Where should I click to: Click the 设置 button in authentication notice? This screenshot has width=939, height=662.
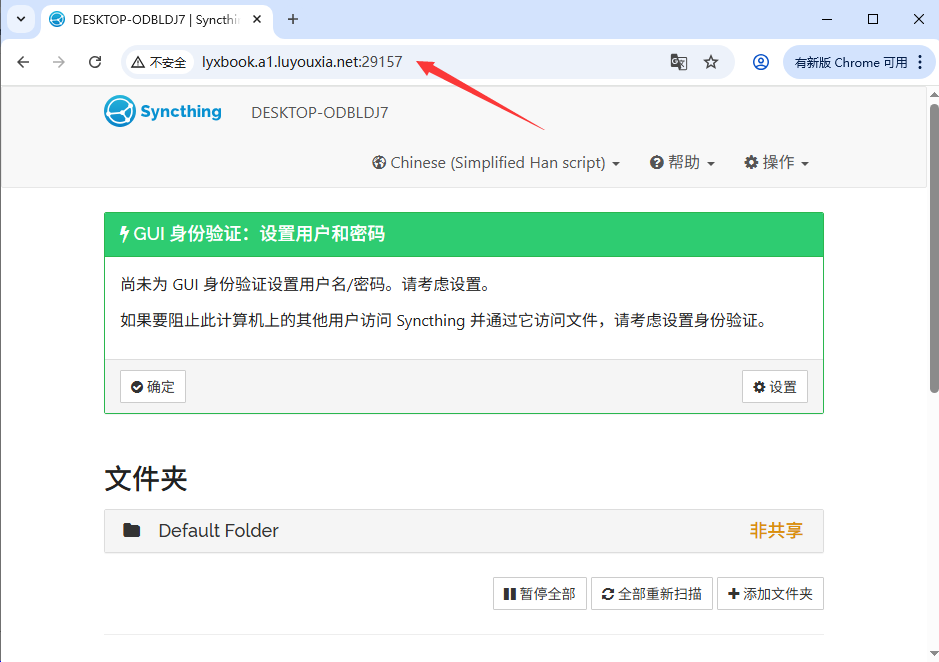point(774,386)
